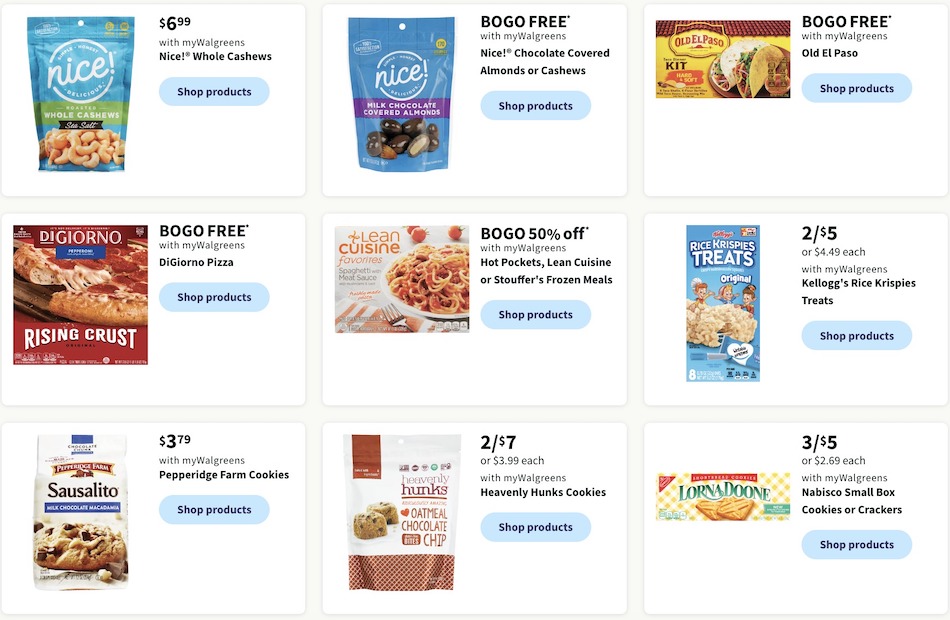Click Shop products for Nice! Whole Cashews
Screen dimensions: 950x620
213,91
